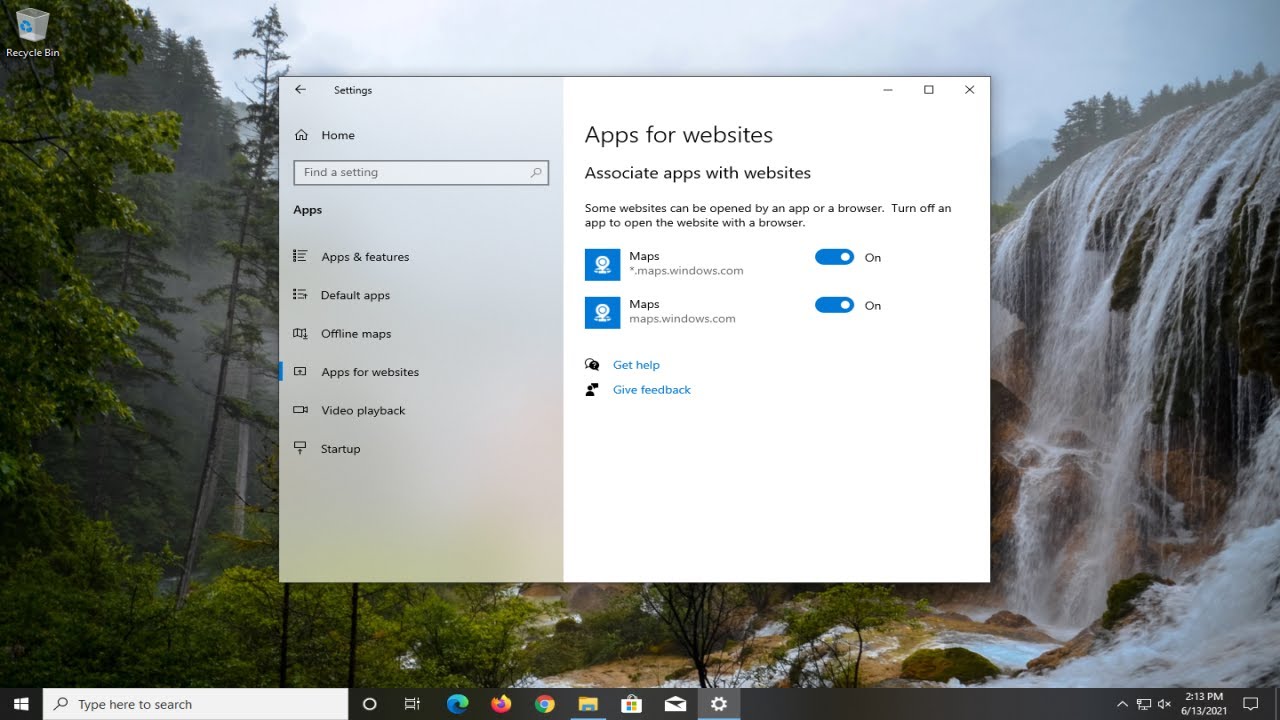The width and height of the screenshot is (1280, 720).
Task: Open Mail app from taskbar
Action: tap(675, 704)
